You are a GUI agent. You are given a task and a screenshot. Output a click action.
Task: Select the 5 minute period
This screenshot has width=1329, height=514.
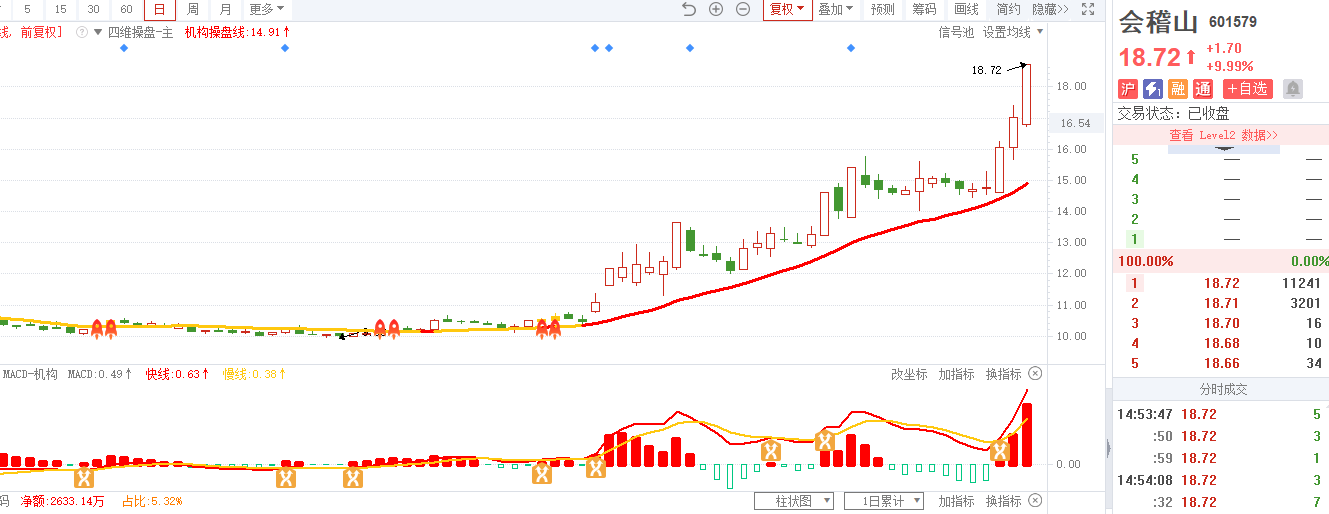pyautogui.click(x=28, y=9)
